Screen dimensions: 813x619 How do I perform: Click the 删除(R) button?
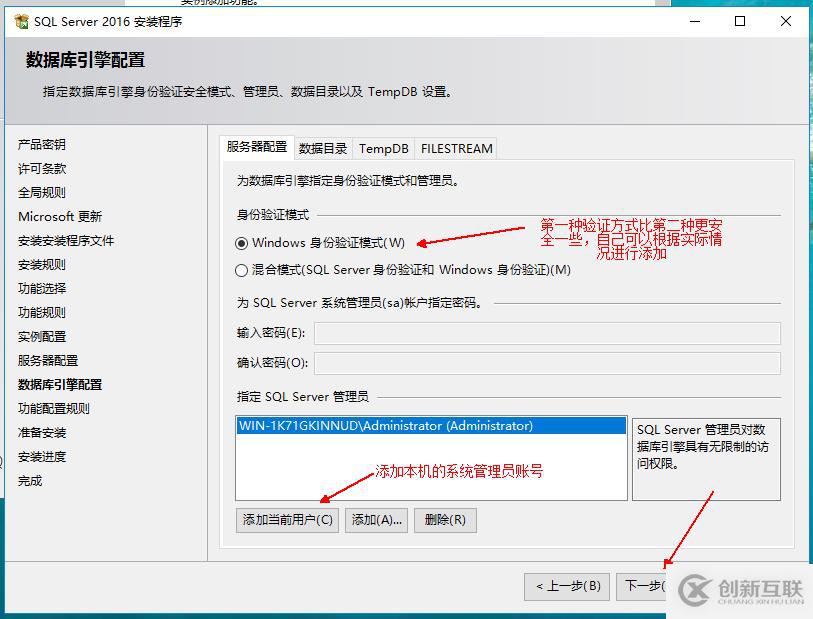pos(446,520)
